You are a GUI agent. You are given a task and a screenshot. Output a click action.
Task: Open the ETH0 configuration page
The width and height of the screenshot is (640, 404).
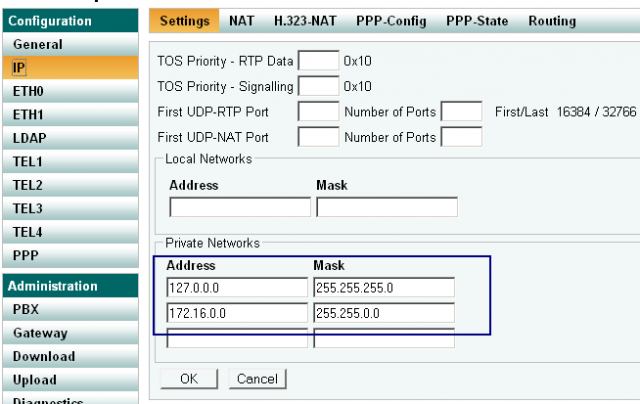pos(70,91)
